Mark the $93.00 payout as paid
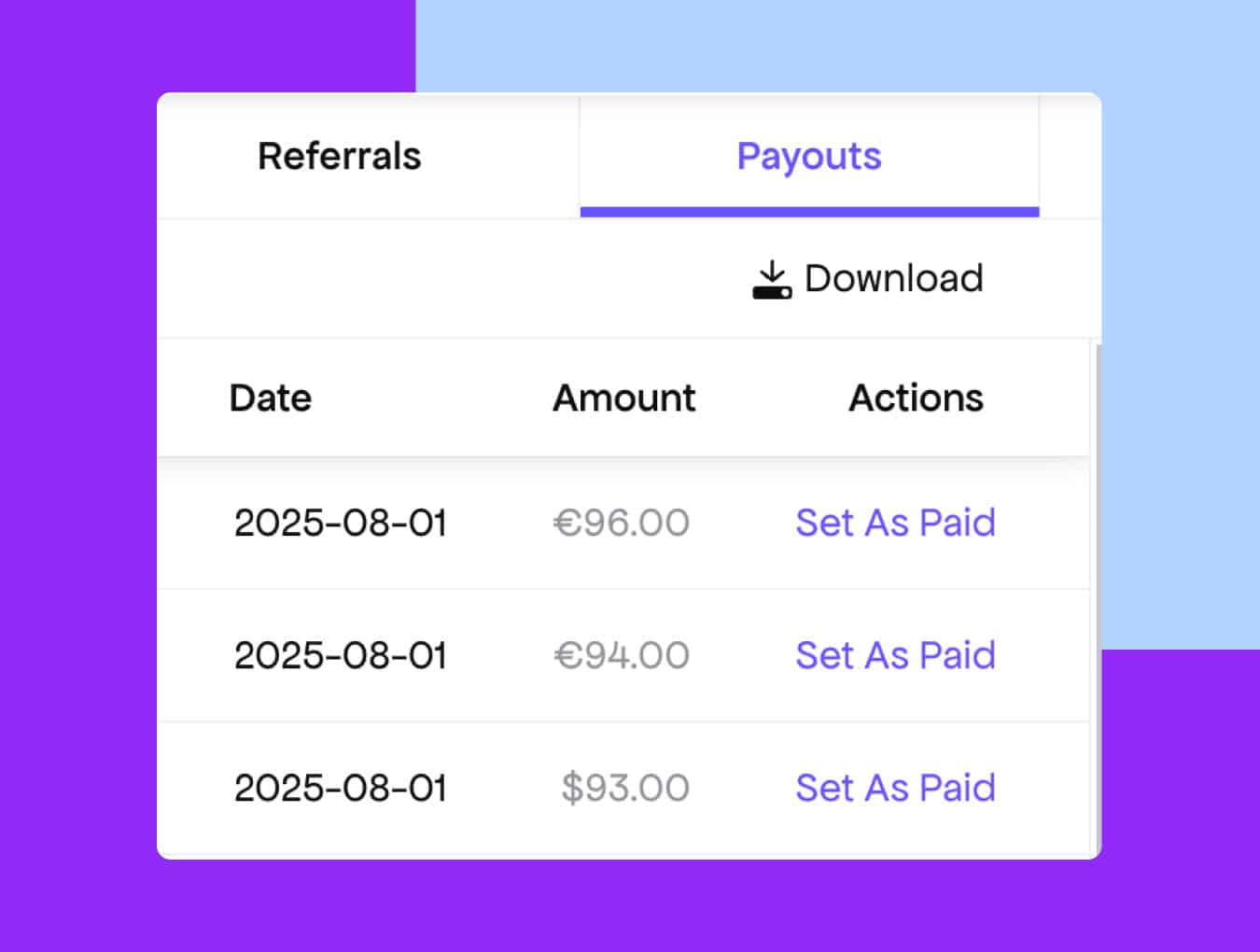This screenshot has height=952, width=1260. pos(894,788)
